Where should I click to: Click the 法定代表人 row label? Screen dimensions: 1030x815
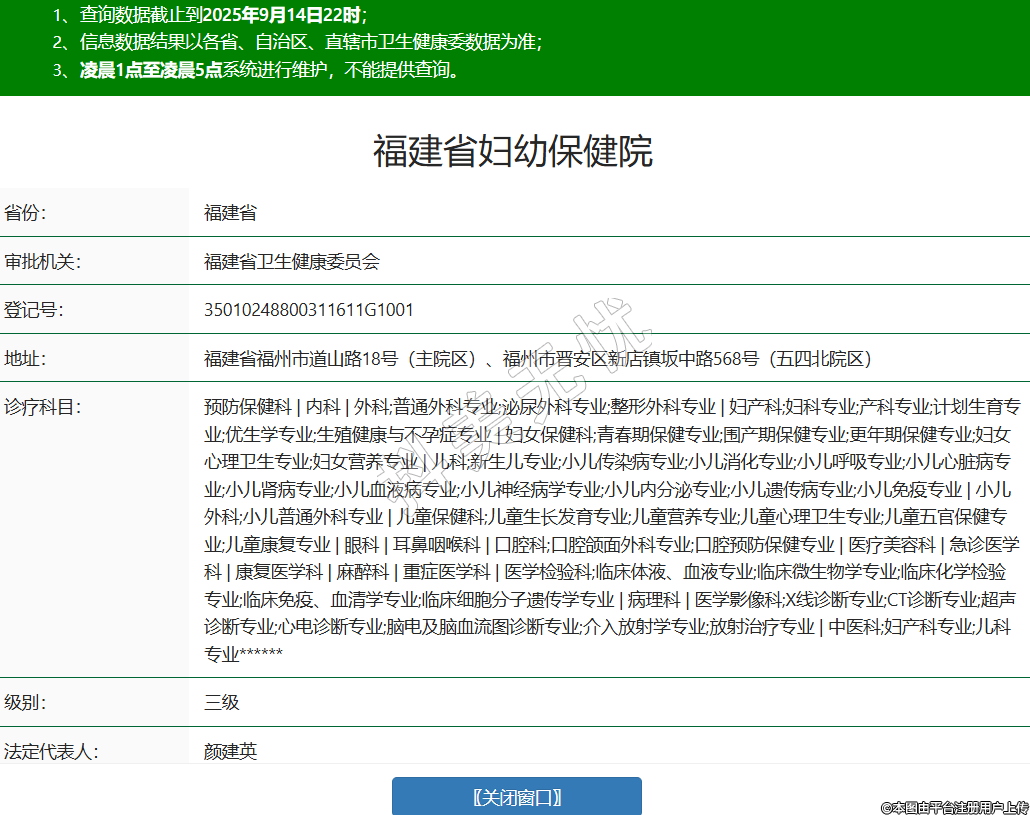pyautogui.click(x=51, y=750)
